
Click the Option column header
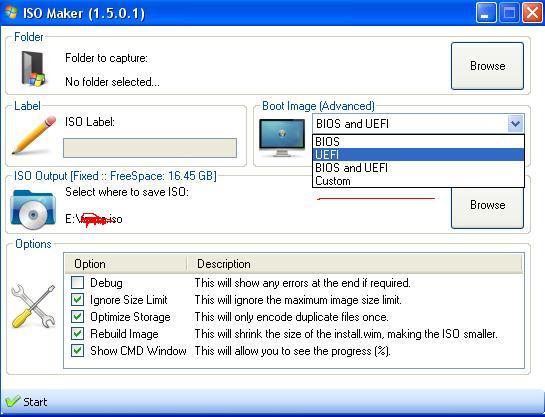click(x=125, y=264)
